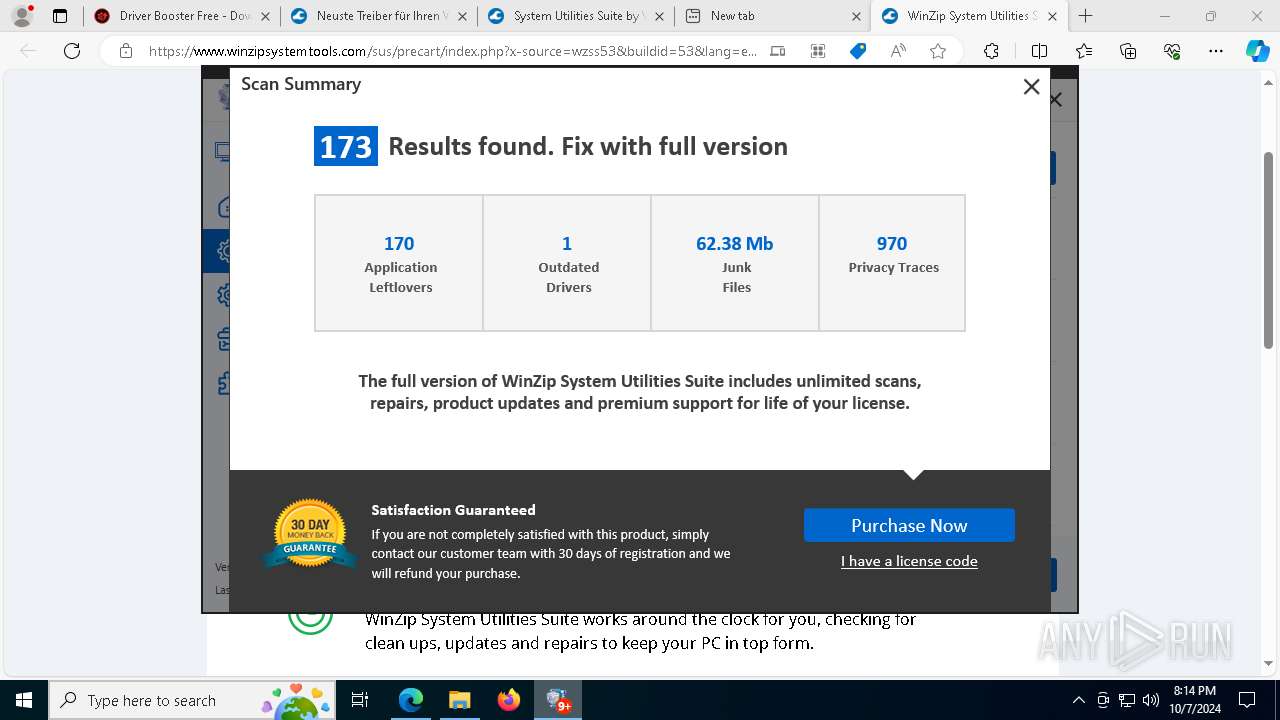Image resolution: width=1280 pixels, height=720 pixels.
Task: Add this page to favorites star
Action: tap(938, 51)
